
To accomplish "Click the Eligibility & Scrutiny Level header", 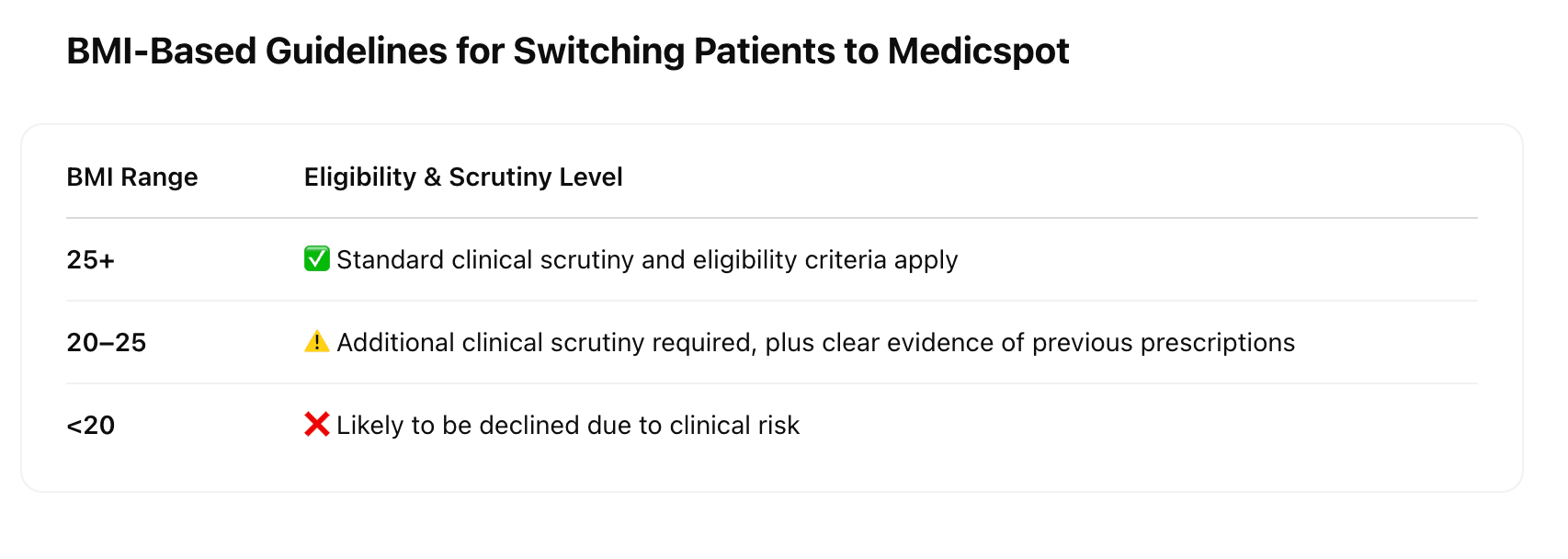I will [x=463, y=177].
